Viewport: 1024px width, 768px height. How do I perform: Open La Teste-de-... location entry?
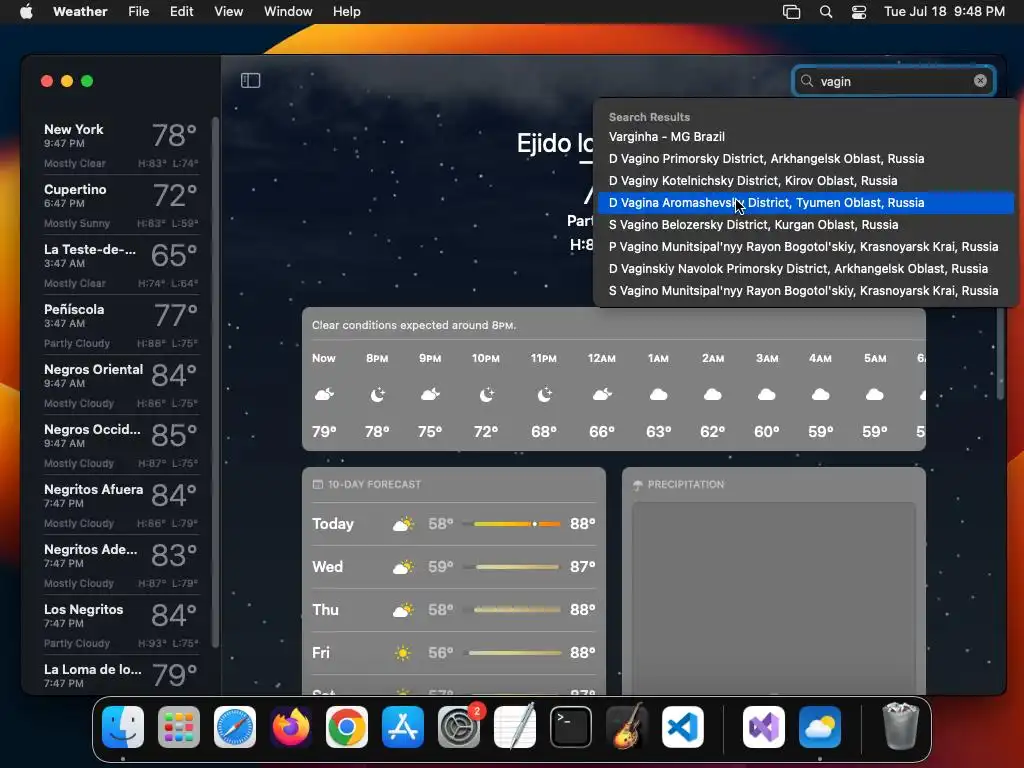click(121, 265)
